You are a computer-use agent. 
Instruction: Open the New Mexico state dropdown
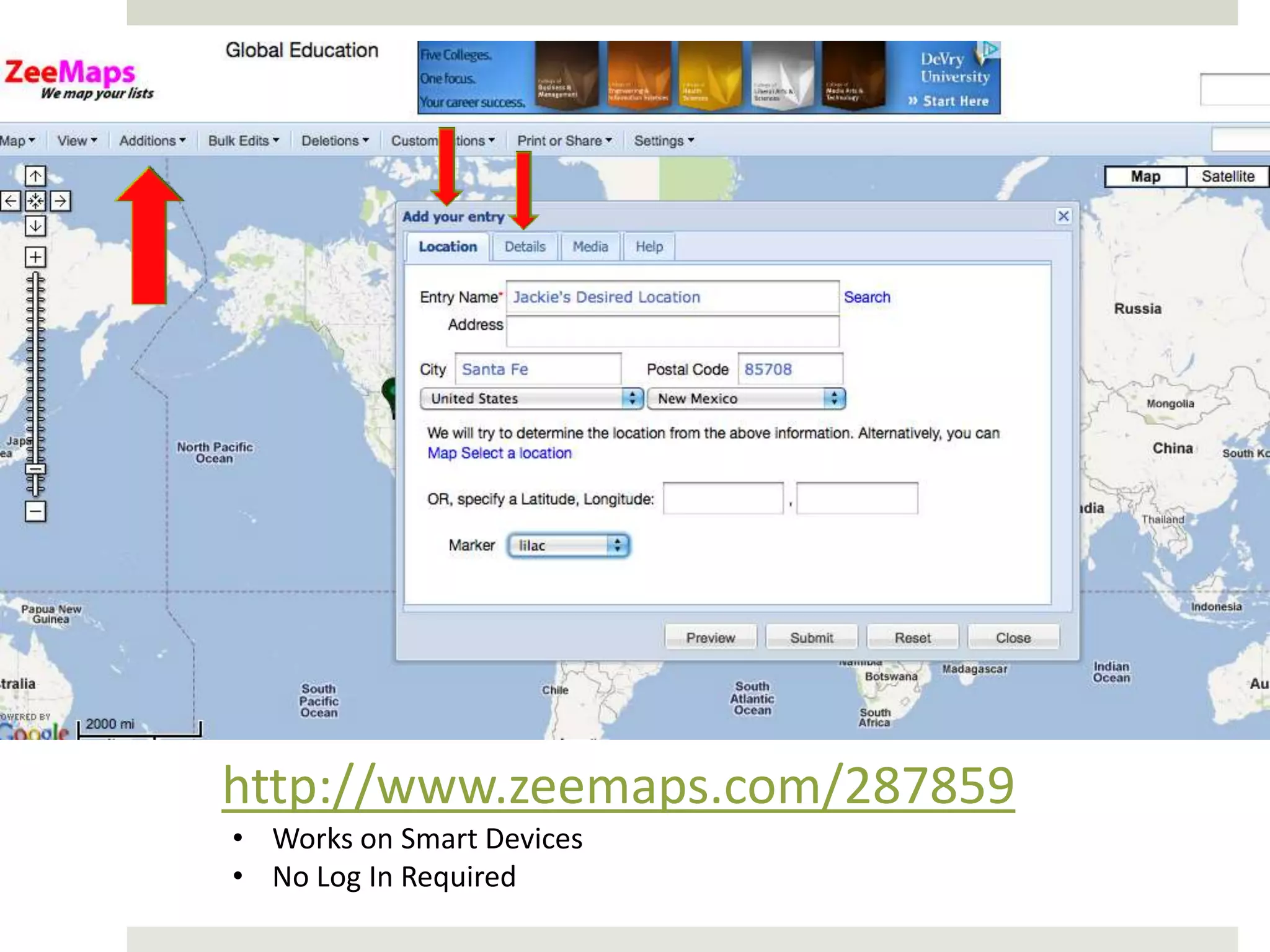tap(746, 399)
